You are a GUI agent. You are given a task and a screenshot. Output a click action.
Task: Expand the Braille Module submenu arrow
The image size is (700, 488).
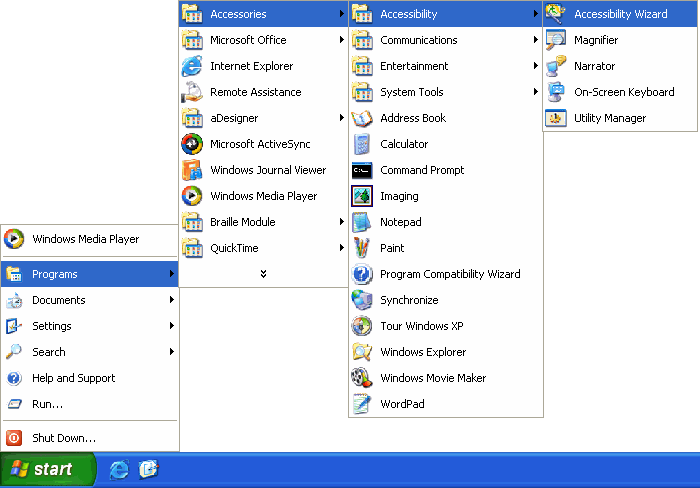point(341,222)
